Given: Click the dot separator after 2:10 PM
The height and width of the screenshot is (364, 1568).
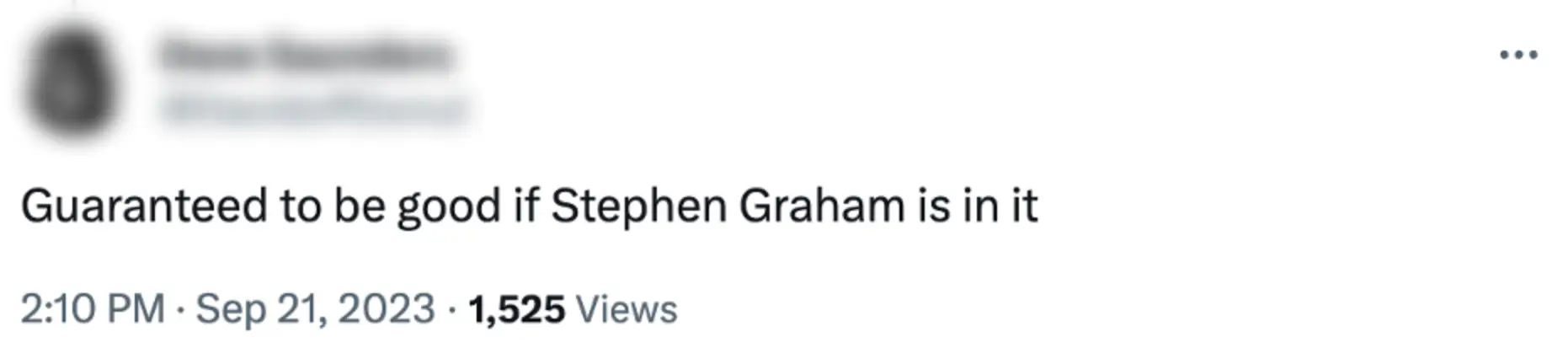Looking at the screenshot, I should pos(180,309).
